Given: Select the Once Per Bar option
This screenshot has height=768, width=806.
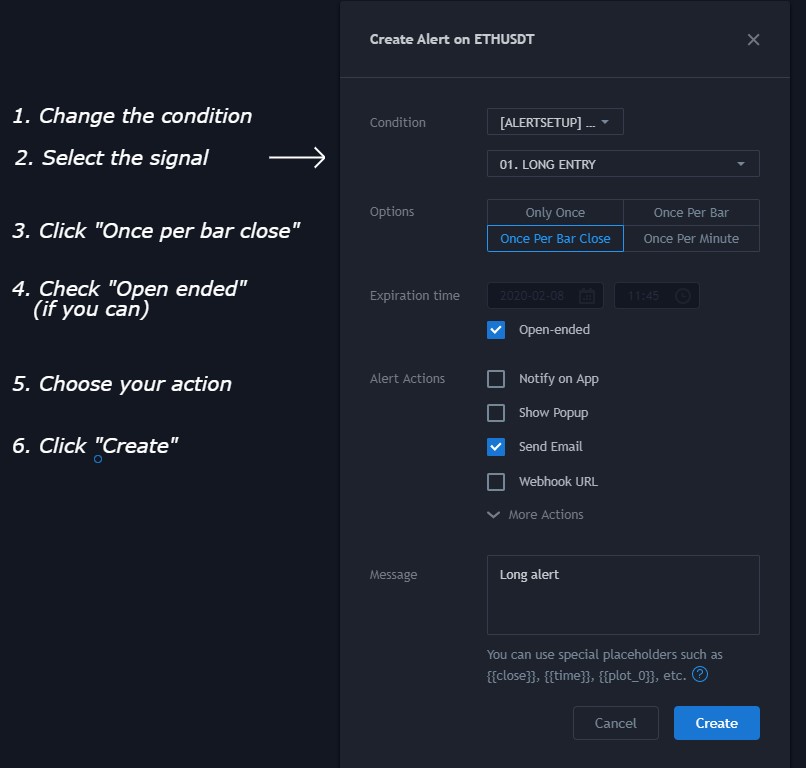Looking at the screenshot, I should (x=691, y=212).
